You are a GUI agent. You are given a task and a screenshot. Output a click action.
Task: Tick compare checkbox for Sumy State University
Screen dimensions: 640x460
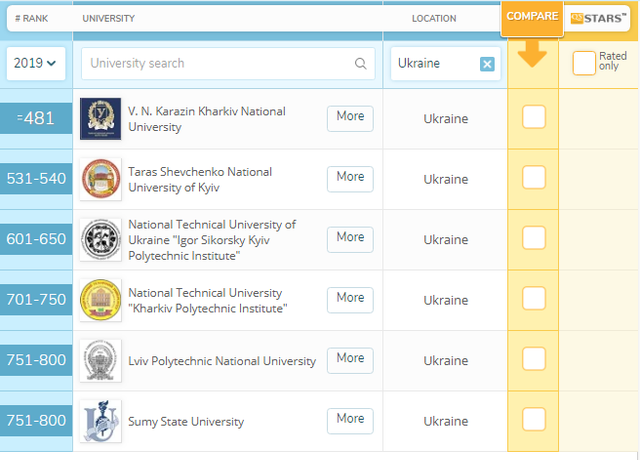[534, 419]
